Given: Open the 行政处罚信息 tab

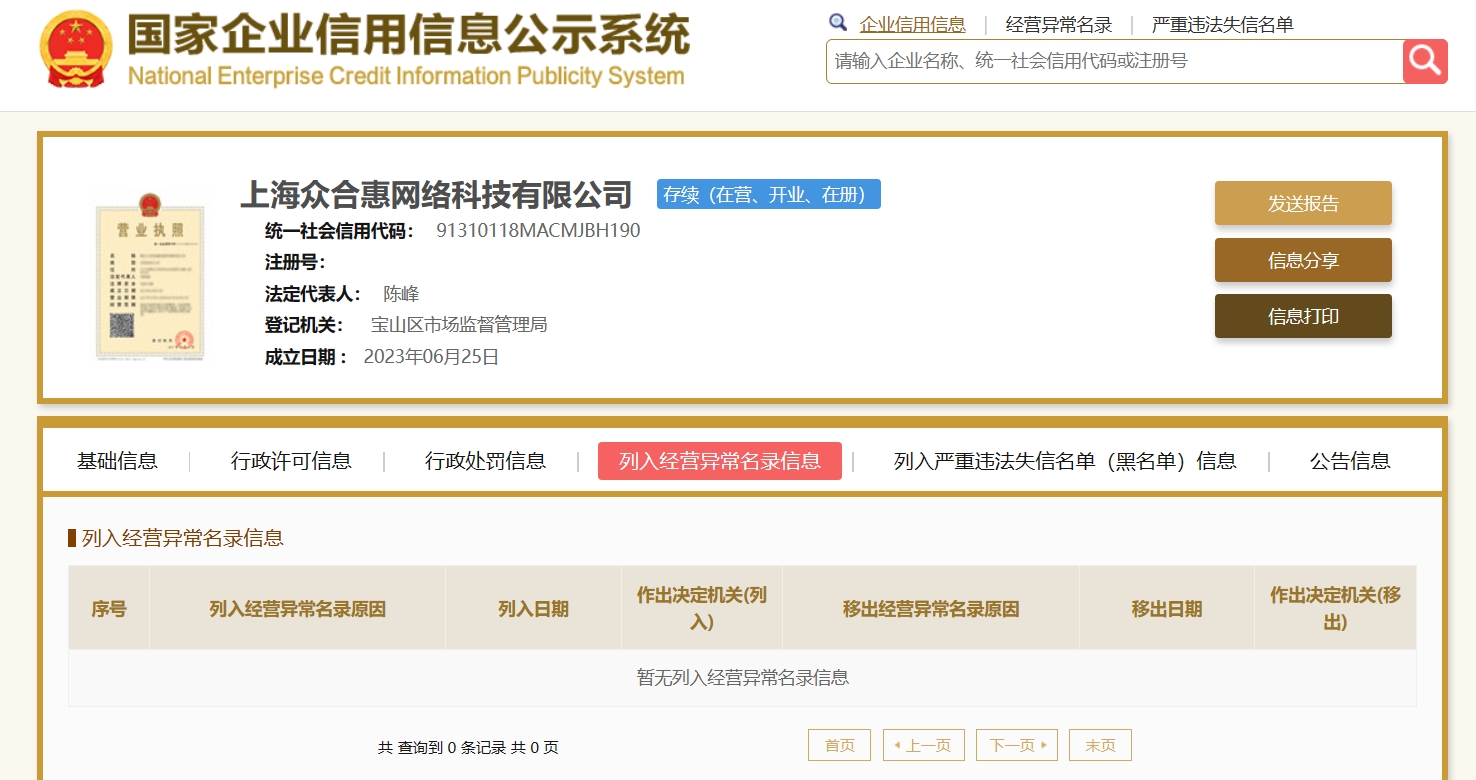Looking at the screenshot, I should click(485, 461).
